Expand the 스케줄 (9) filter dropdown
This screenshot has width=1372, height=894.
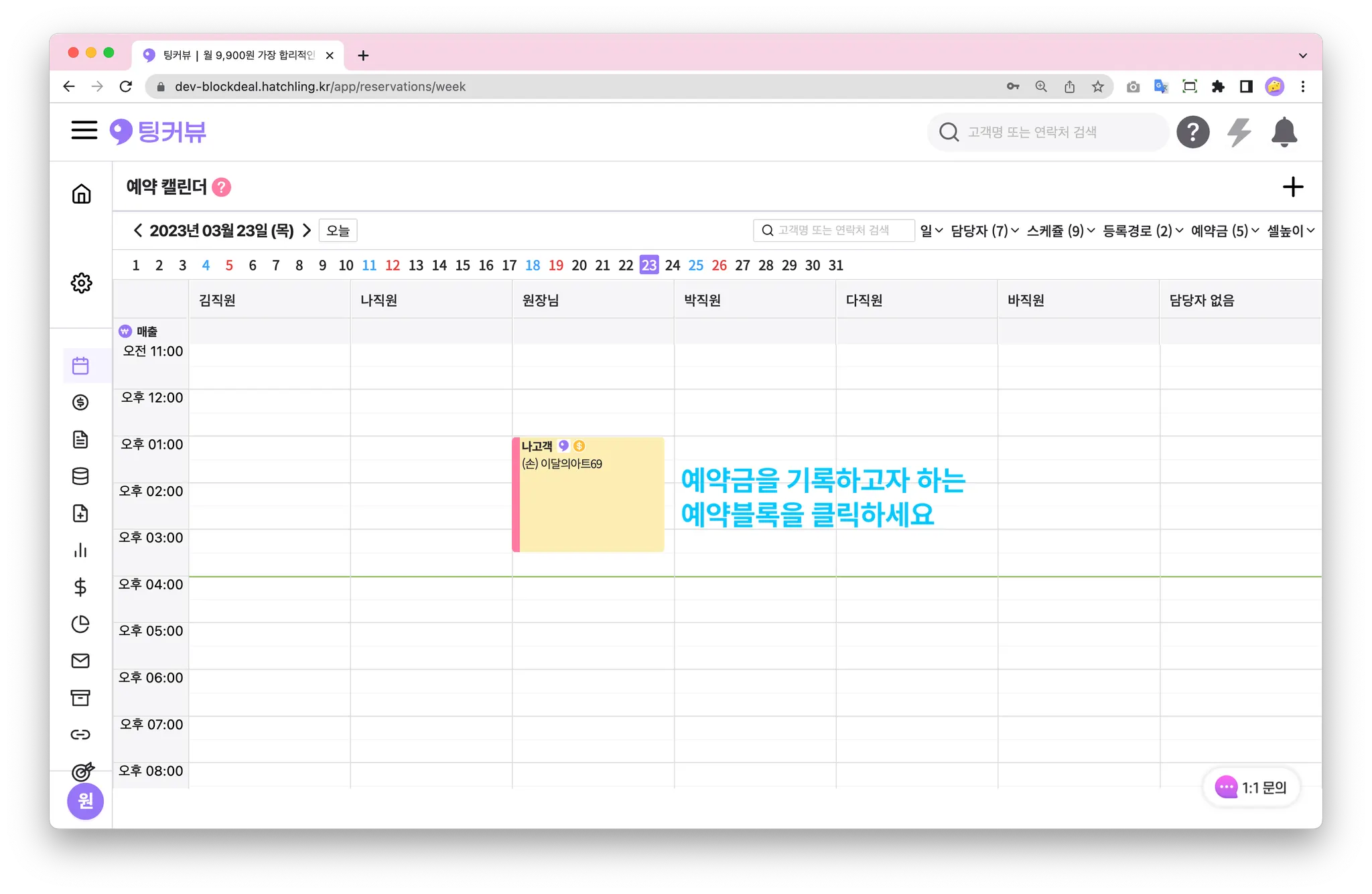coord(1060,231)
